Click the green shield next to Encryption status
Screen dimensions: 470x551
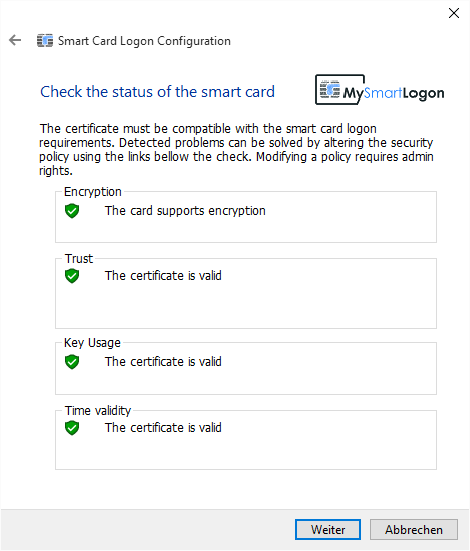point(72,211)
